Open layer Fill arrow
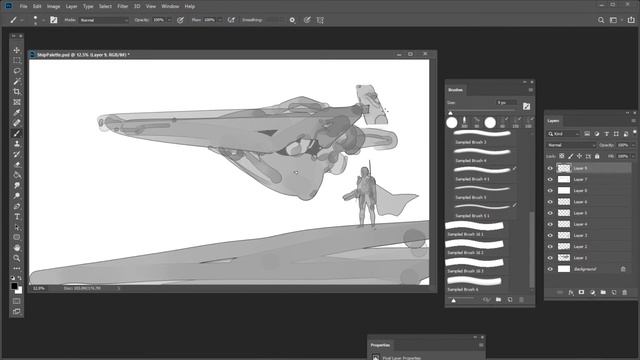The image size is (640, 360). click(633, 156)
